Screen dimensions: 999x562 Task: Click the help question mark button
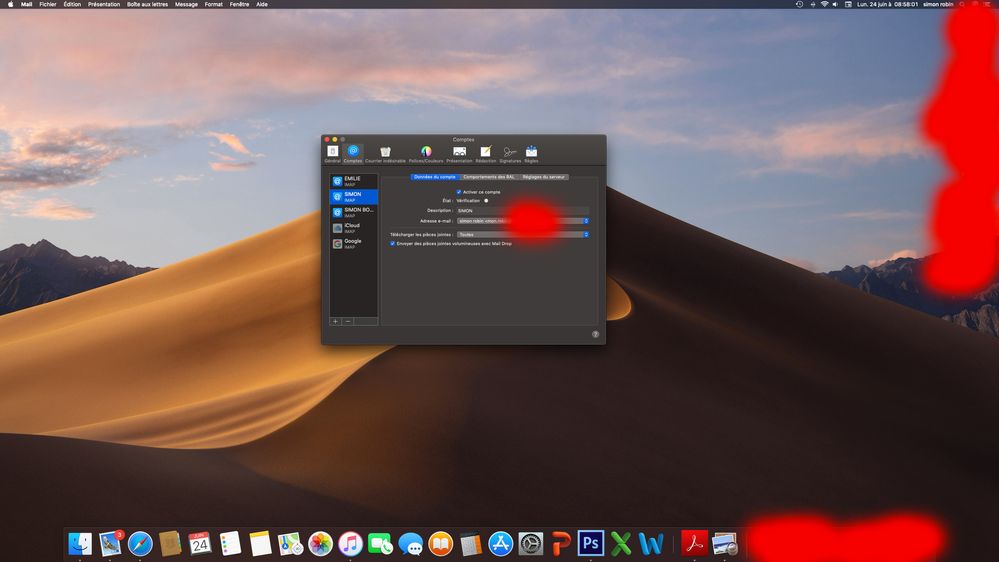pos(595,334)
